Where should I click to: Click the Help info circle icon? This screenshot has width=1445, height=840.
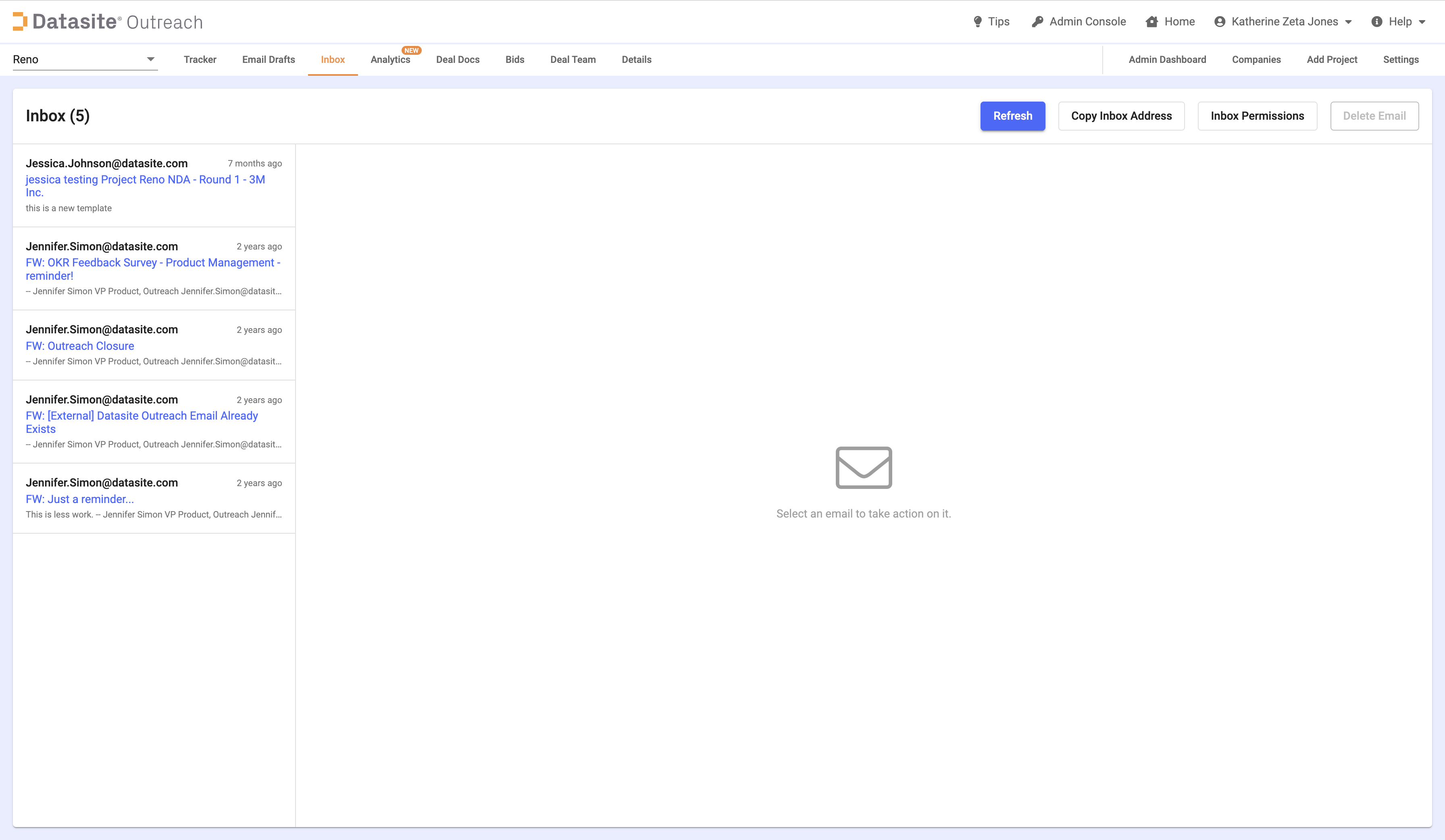tap(1377, 22)
